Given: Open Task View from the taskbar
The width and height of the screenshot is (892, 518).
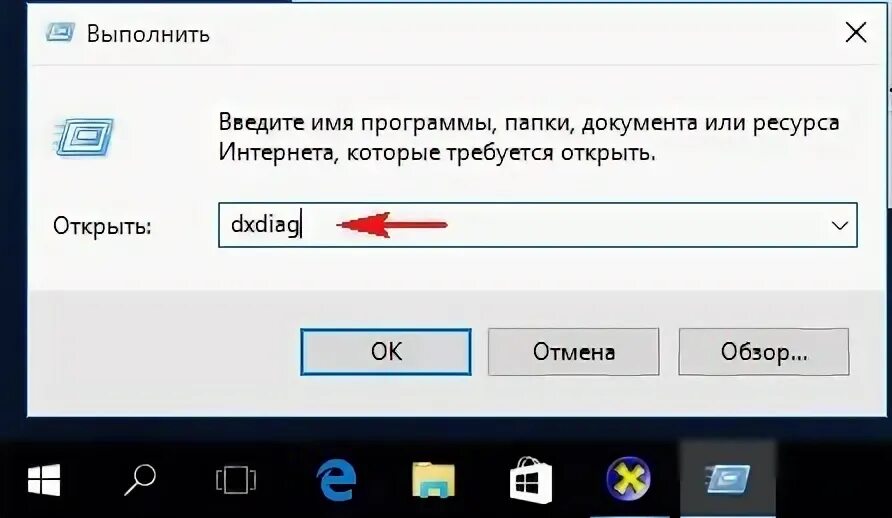Looking at the screenshot, I should point(236,480).
